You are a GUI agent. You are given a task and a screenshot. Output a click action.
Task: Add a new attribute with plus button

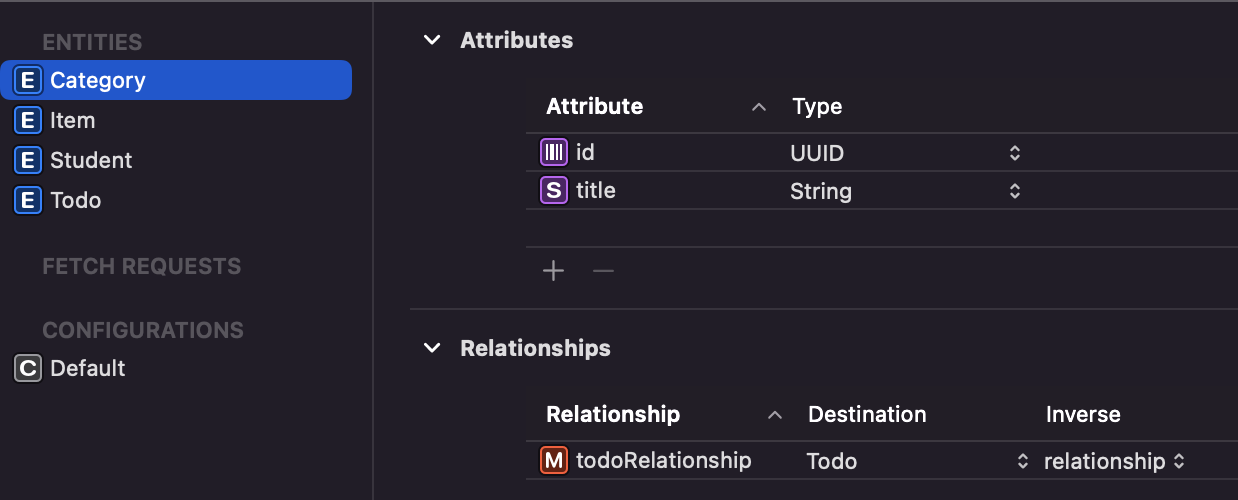(553, 271)
